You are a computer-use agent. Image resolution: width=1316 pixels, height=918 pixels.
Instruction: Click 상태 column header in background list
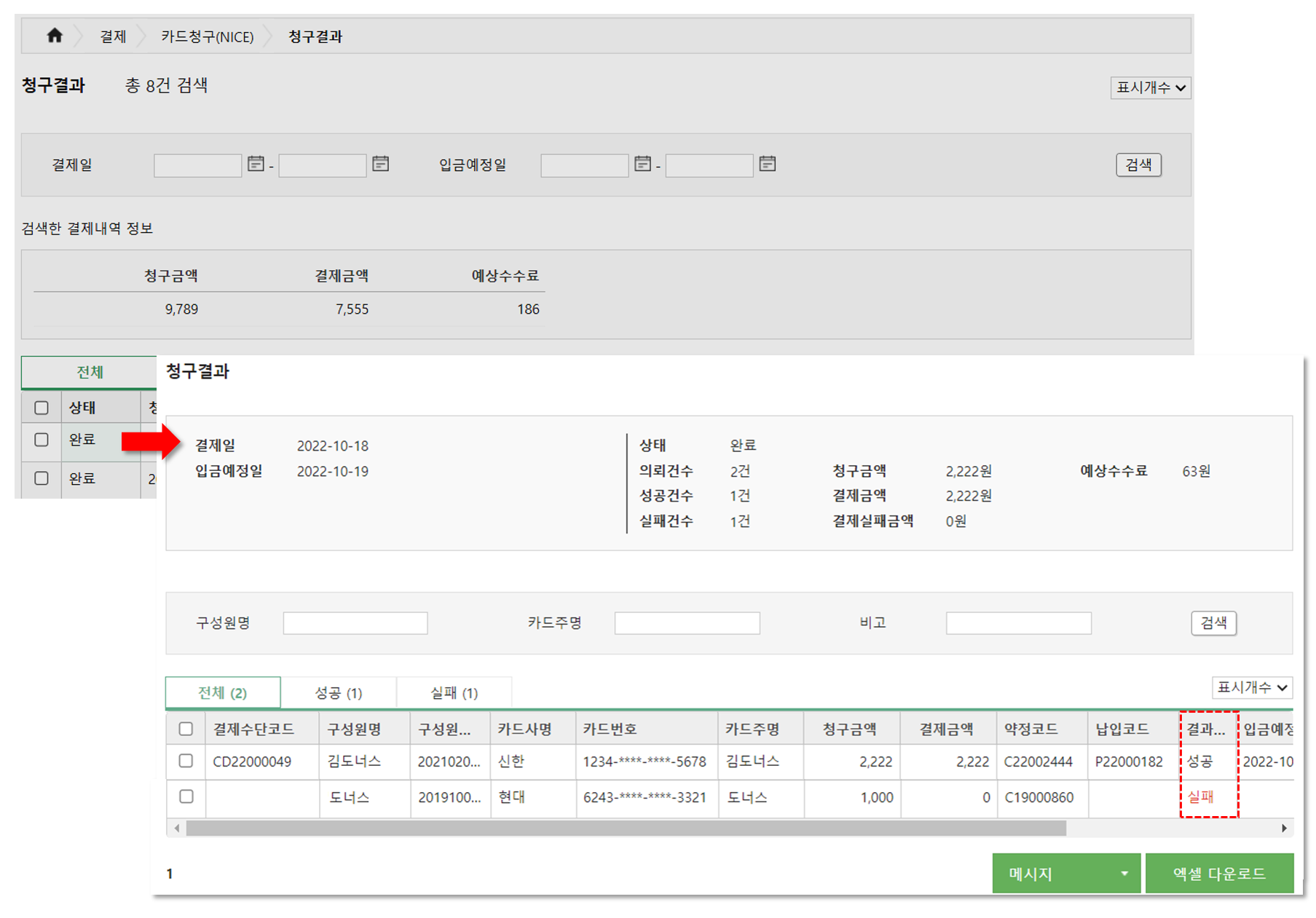click(x=101, y=408)
